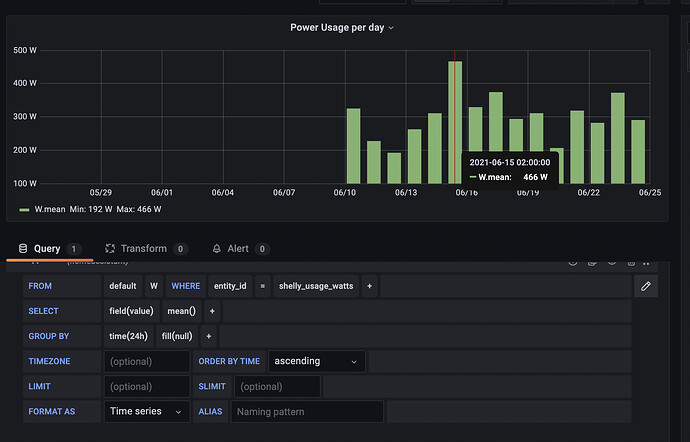This screenshot has width=690, height=442.
Task: Change the W measurement in FROM row
Action: click(154, 286)
